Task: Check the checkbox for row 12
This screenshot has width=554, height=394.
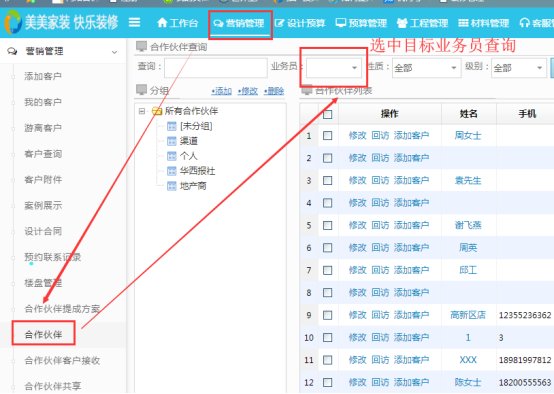Action: [328, 382]
